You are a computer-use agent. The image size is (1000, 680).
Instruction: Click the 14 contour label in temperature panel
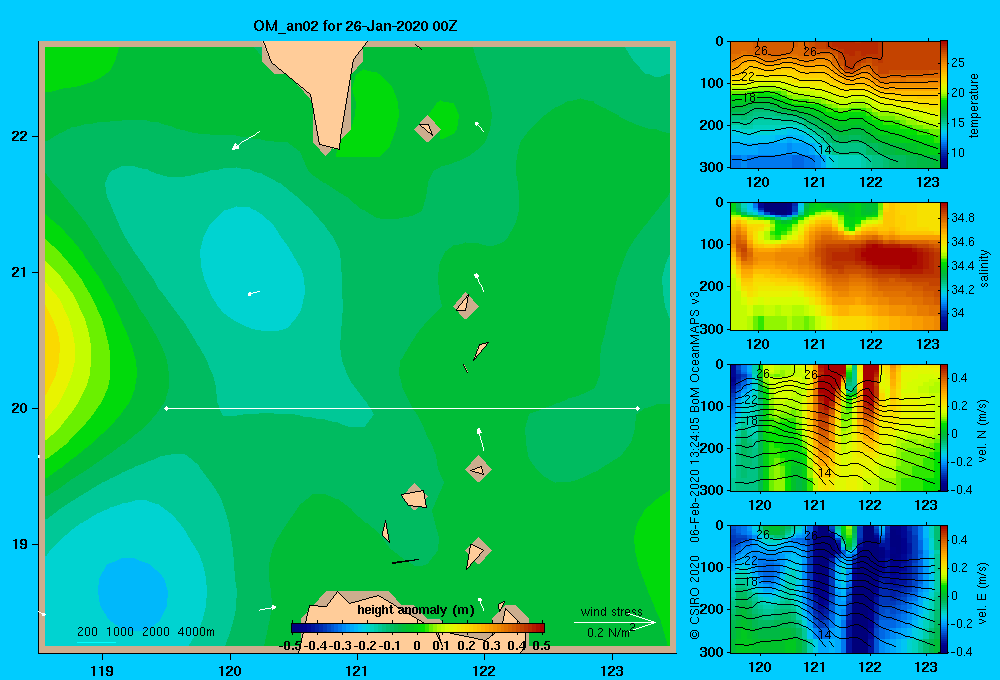point(825,150)
